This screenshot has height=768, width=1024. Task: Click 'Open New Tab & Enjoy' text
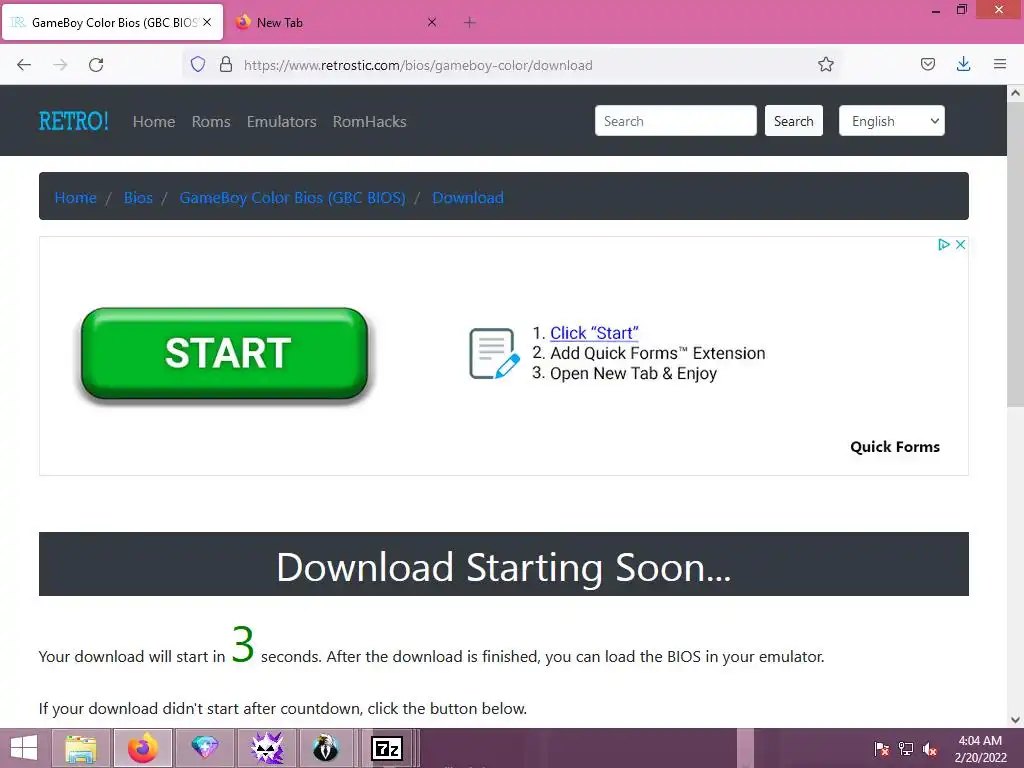point(633,374)
